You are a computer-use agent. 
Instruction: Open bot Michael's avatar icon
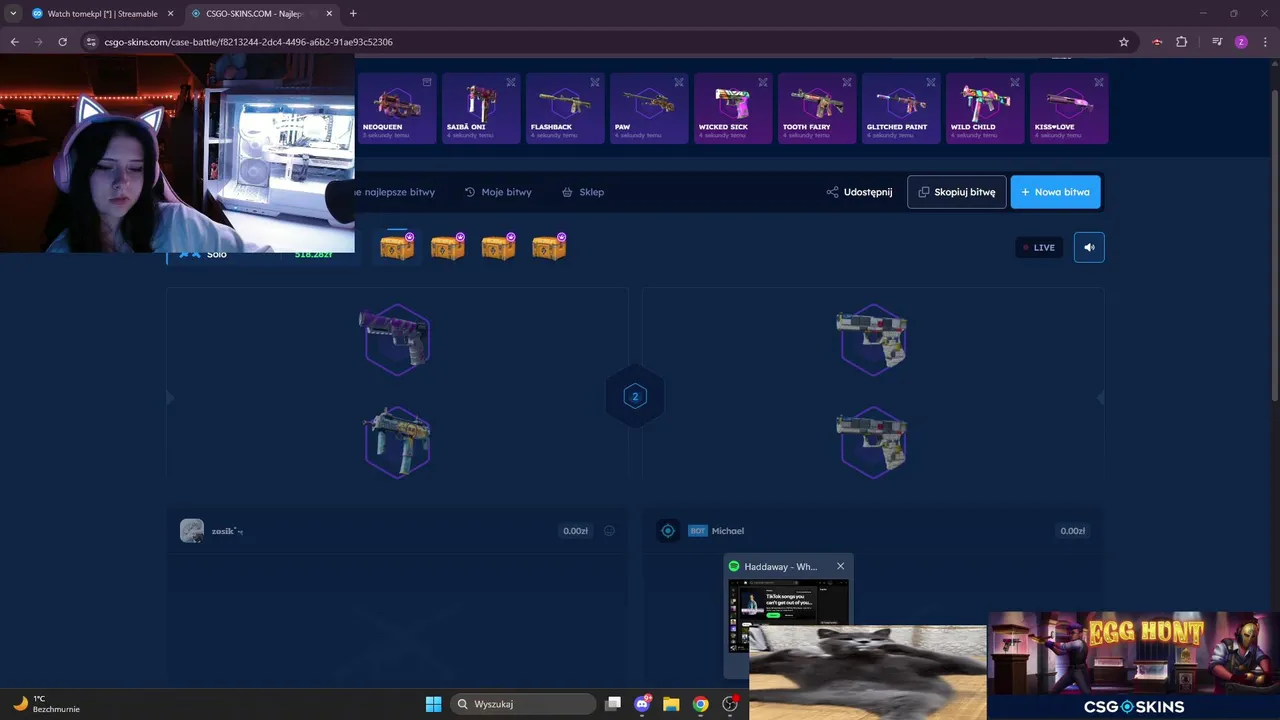(668, 531)
